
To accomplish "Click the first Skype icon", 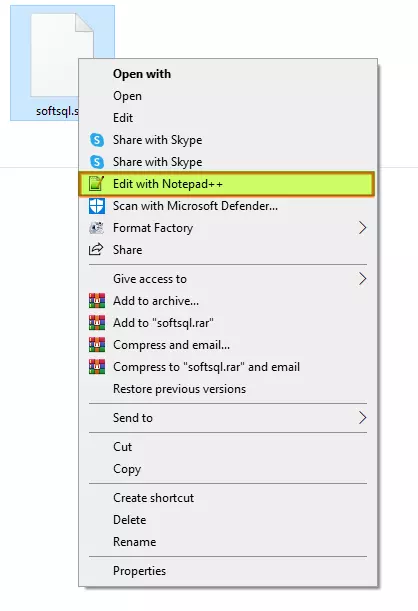I will (x=97, y=140).
